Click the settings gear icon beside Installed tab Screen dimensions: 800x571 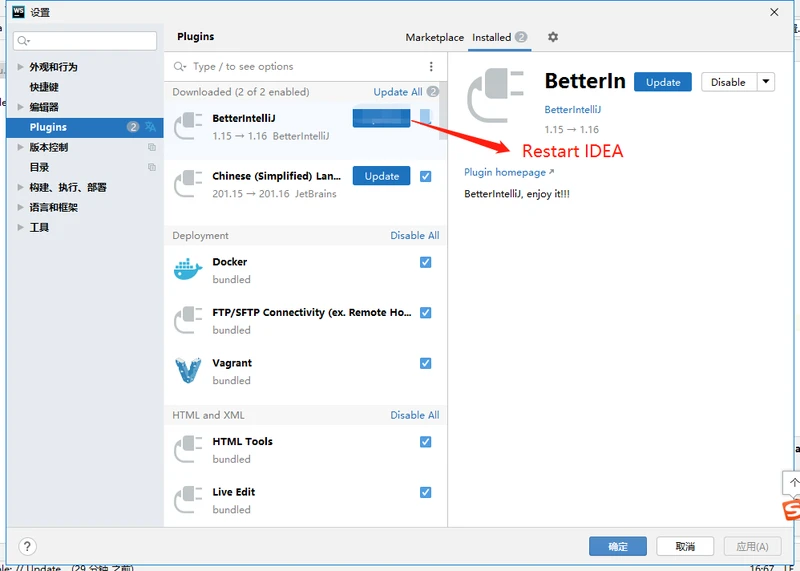point(553,37)
